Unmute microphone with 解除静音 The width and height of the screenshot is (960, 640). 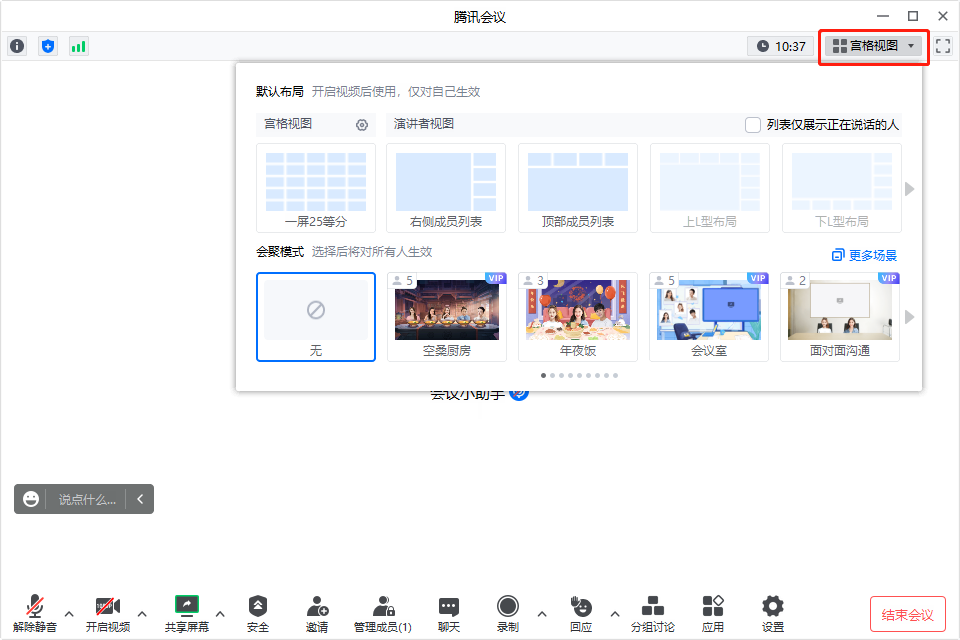click(x=35, y=614)
